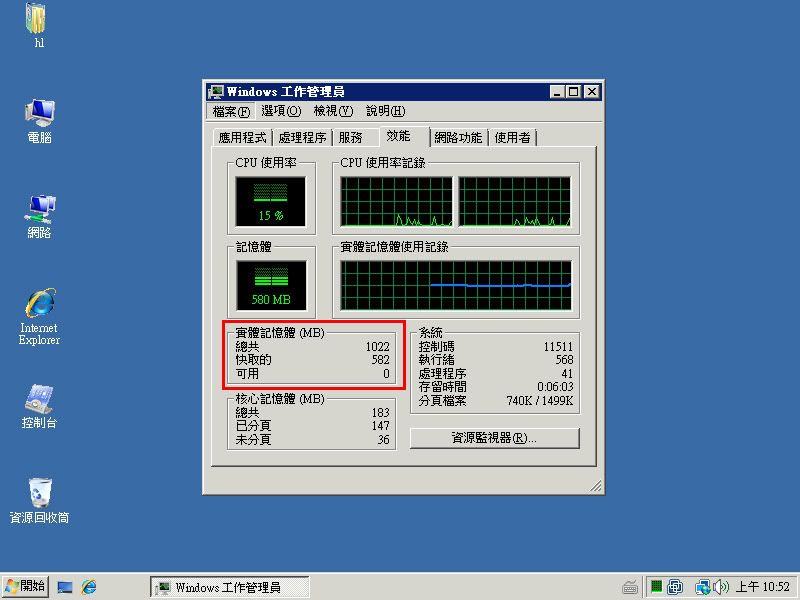Switch to the 網路功能 tab
The width and height of the screenshot is (800, 600).
(x=458, y=138)
